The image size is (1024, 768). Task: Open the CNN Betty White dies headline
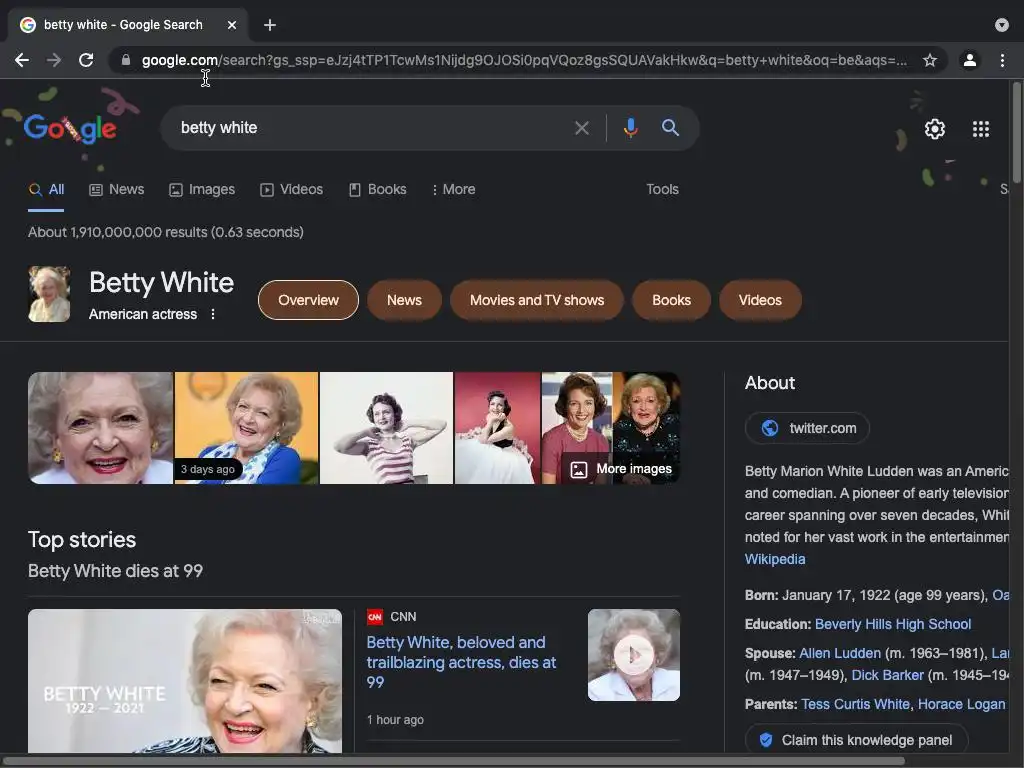(461, 662)
